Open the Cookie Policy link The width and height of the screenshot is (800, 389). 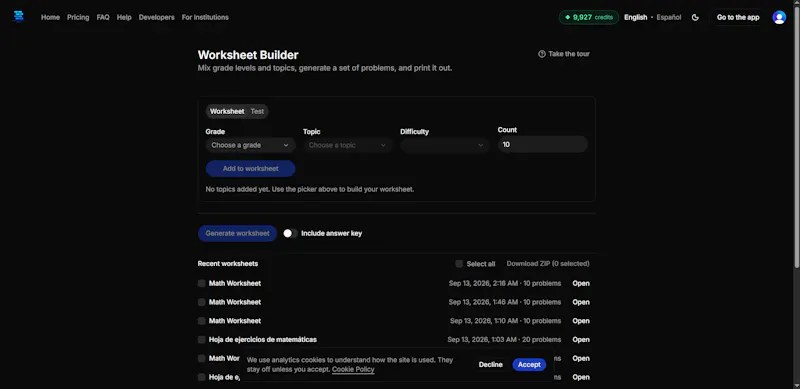click(x=353, y=369)
